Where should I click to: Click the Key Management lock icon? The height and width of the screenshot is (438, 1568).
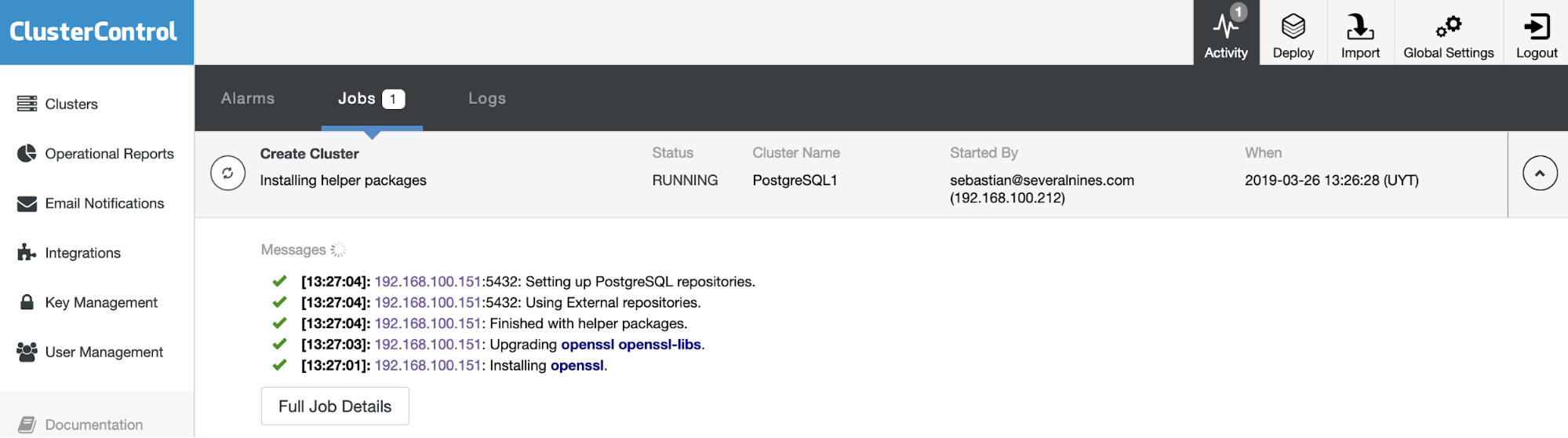(x=27, y=302)
